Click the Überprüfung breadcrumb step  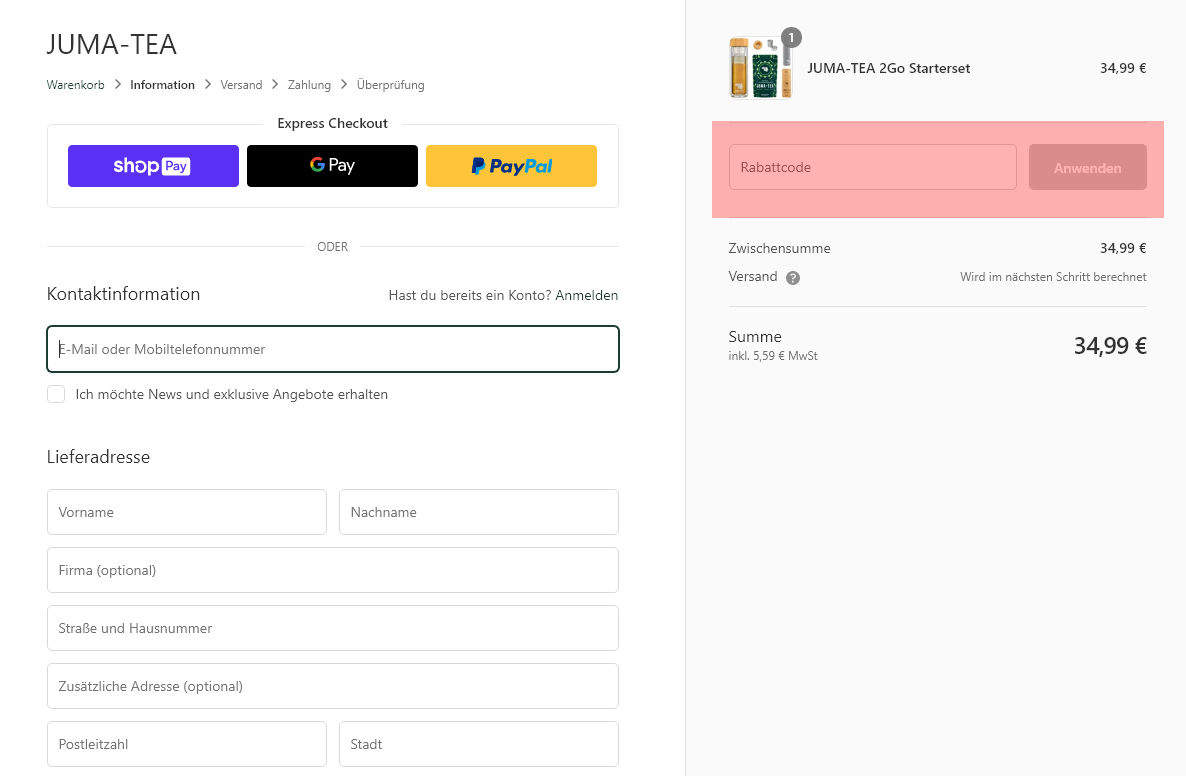point(390,85)
